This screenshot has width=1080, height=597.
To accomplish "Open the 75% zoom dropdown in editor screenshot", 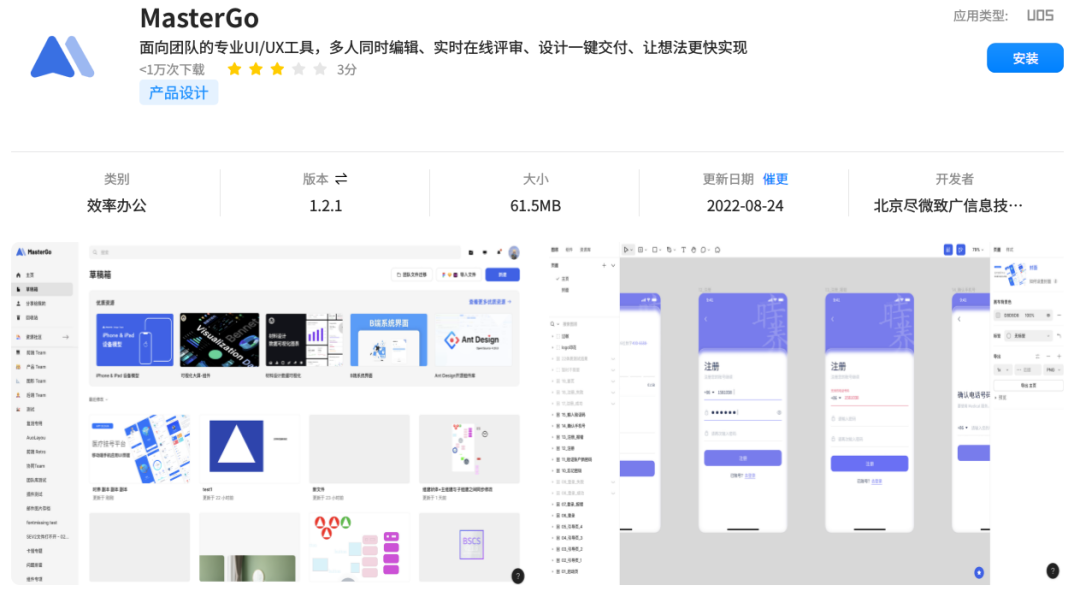I will pyautogui.click(x=977, y=250).
